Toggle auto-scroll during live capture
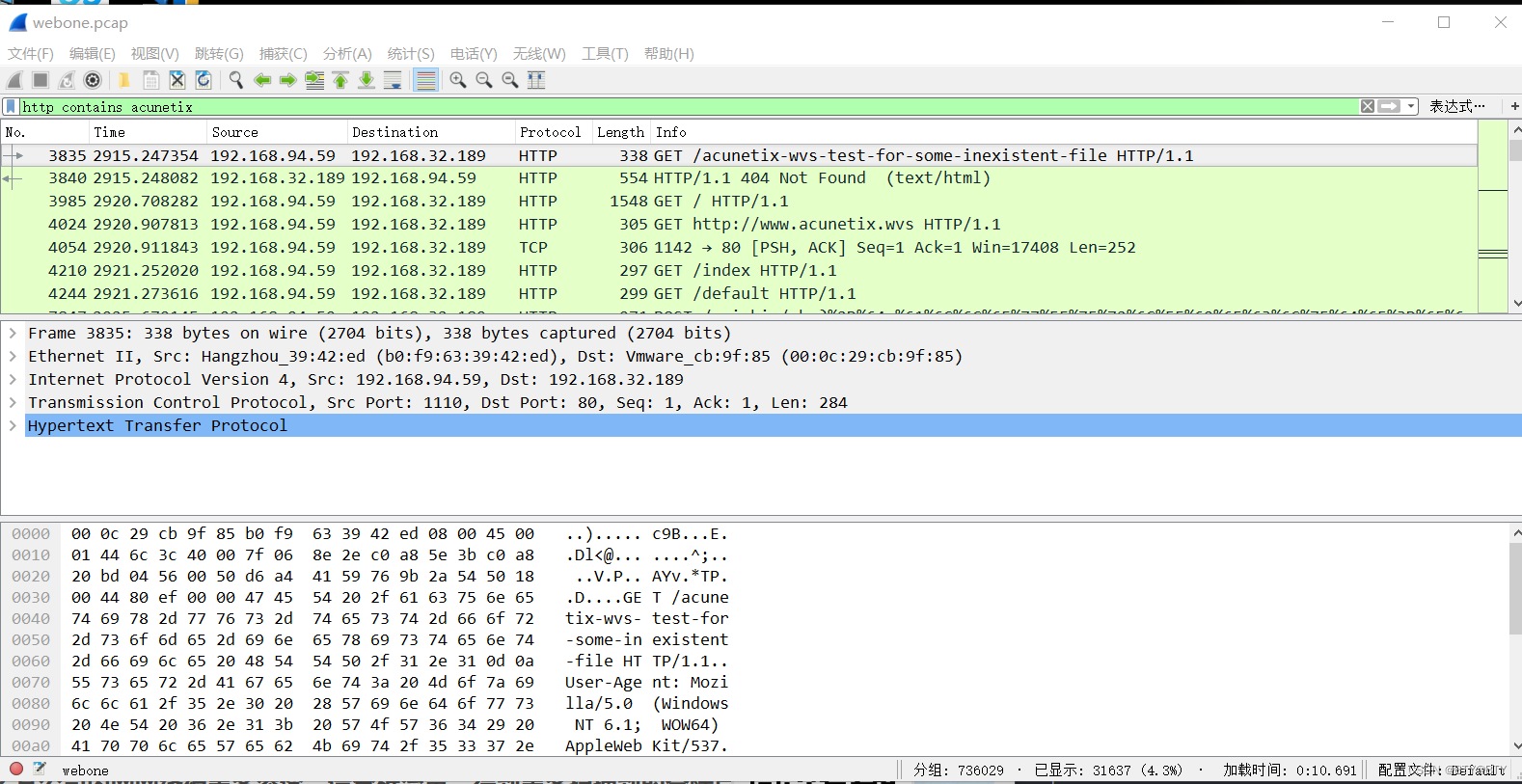Screen dimensions: 1522x784 point(393,80)
